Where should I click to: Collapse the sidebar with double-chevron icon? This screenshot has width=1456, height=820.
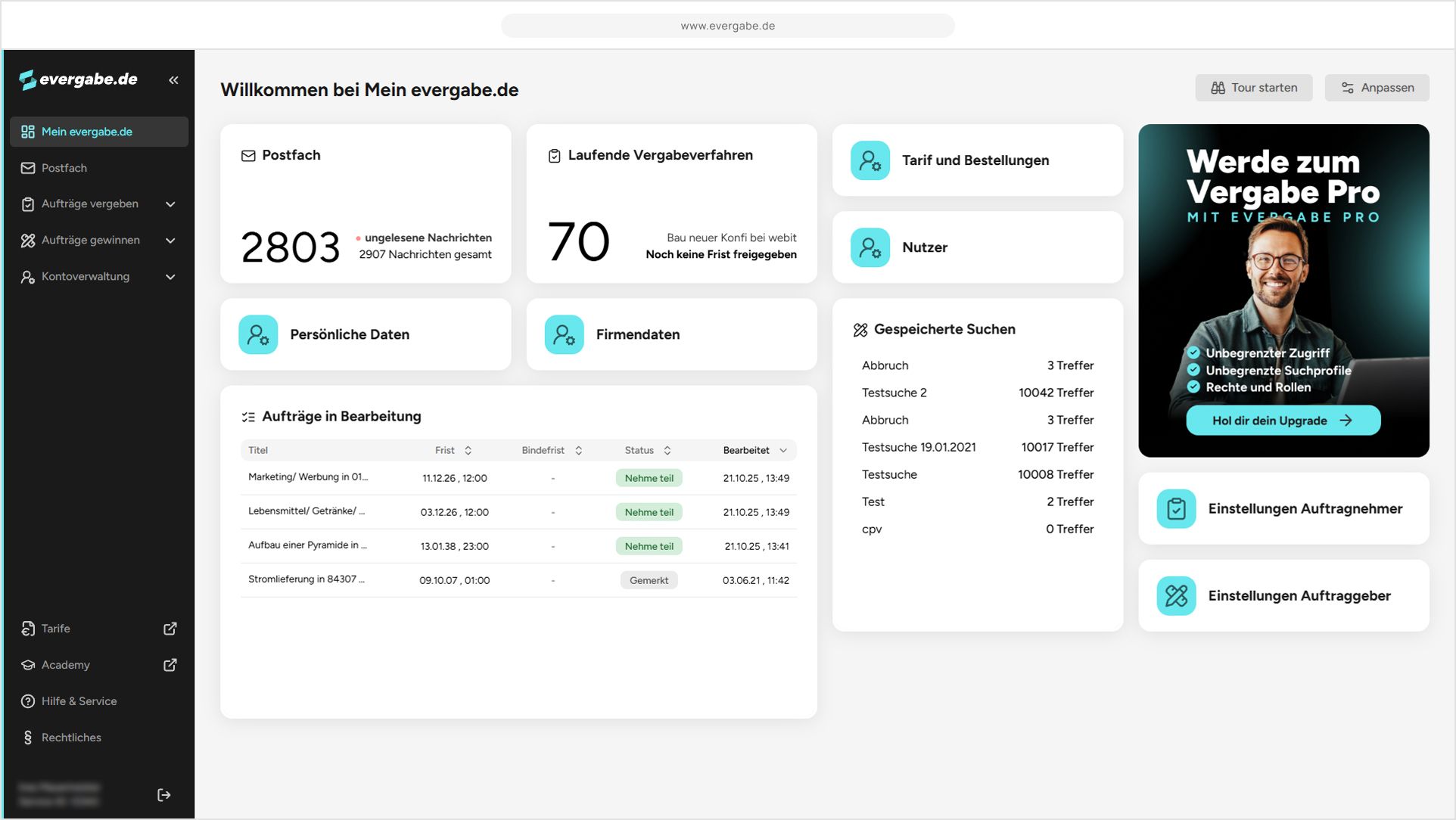click(x=173, y=80)
